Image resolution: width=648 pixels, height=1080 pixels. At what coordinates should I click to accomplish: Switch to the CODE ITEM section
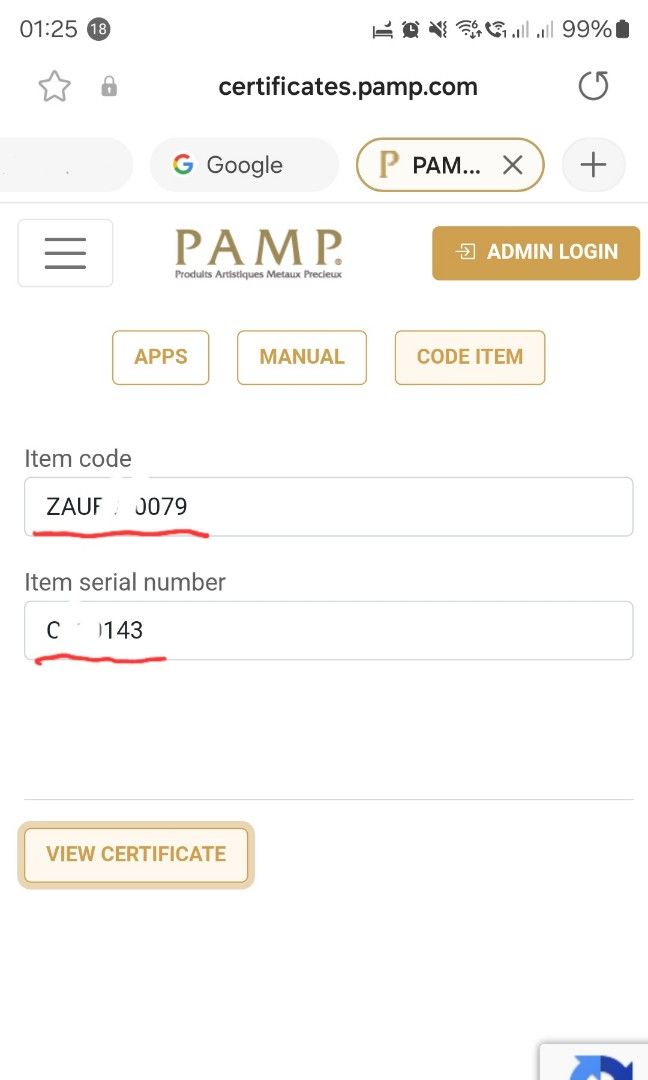pyautogui.click(x=469, y=357)
